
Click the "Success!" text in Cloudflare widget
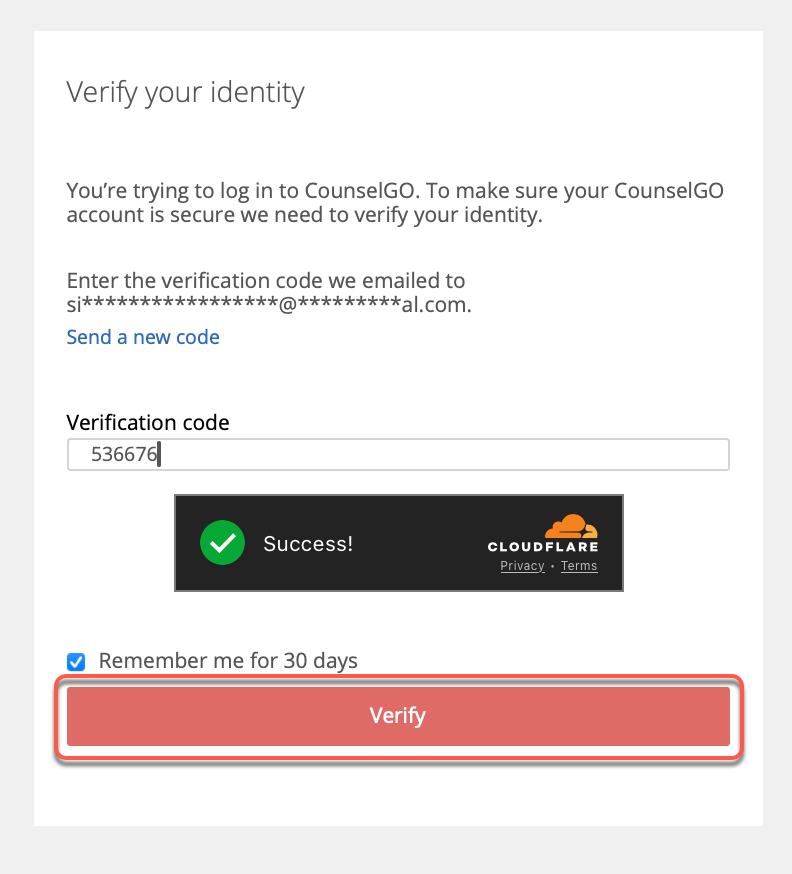[x=308, y=544]
